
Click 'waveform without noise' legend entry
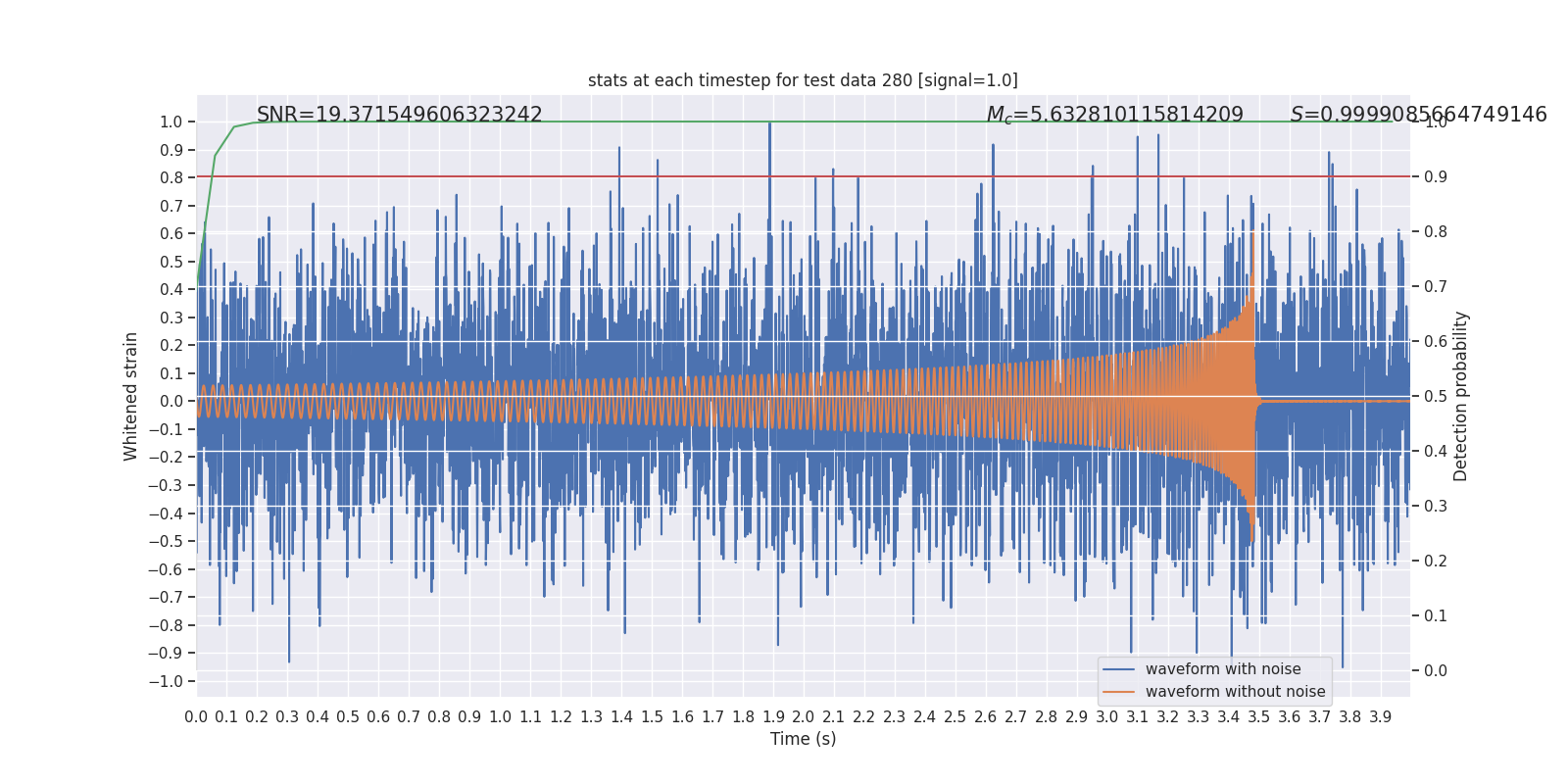(1235, 692)
